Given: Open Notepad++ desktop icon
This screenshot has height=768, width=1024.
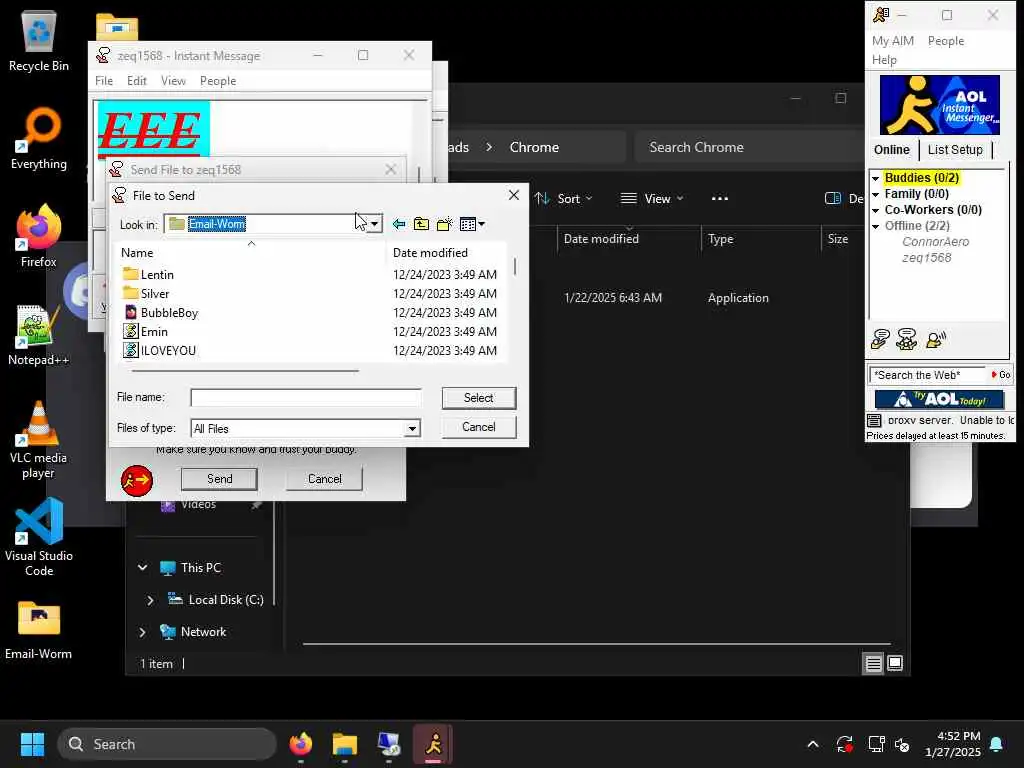Looking at the screenshot, I should (x=39, y=335).
